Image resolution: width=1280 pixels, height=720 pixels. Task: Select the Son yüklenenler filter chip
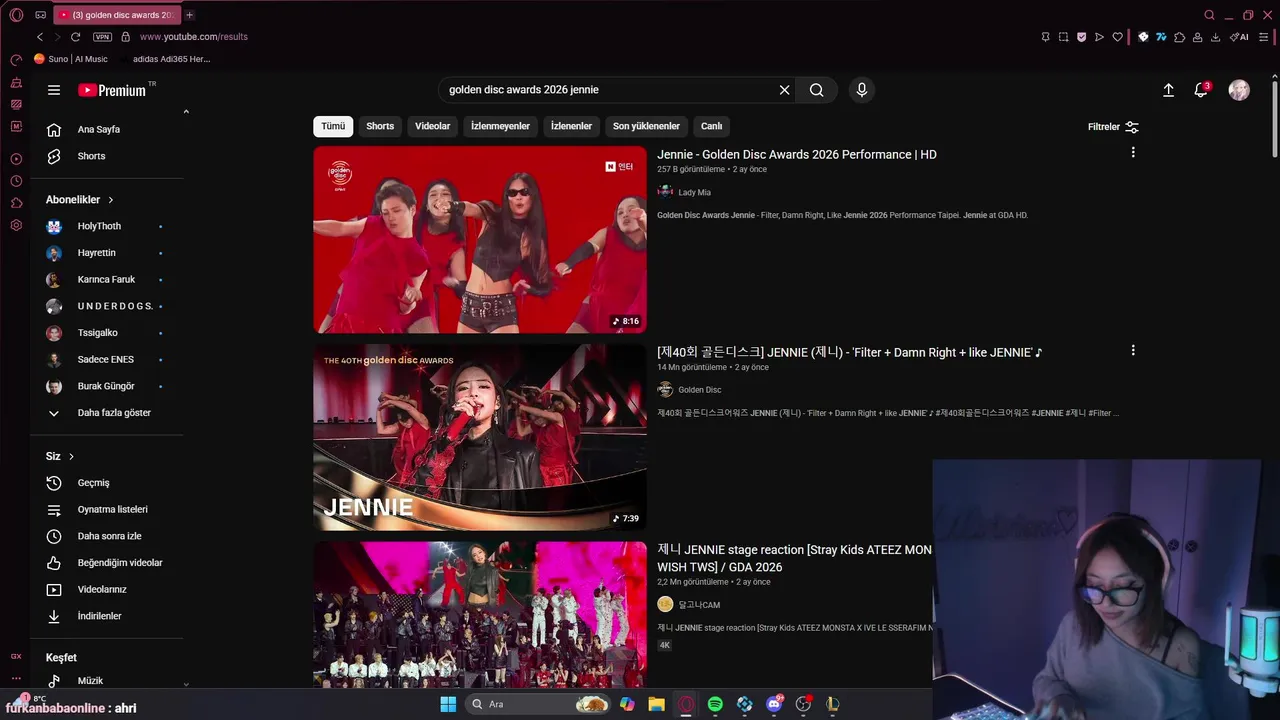pyautogui.click(x=646, y=126)
